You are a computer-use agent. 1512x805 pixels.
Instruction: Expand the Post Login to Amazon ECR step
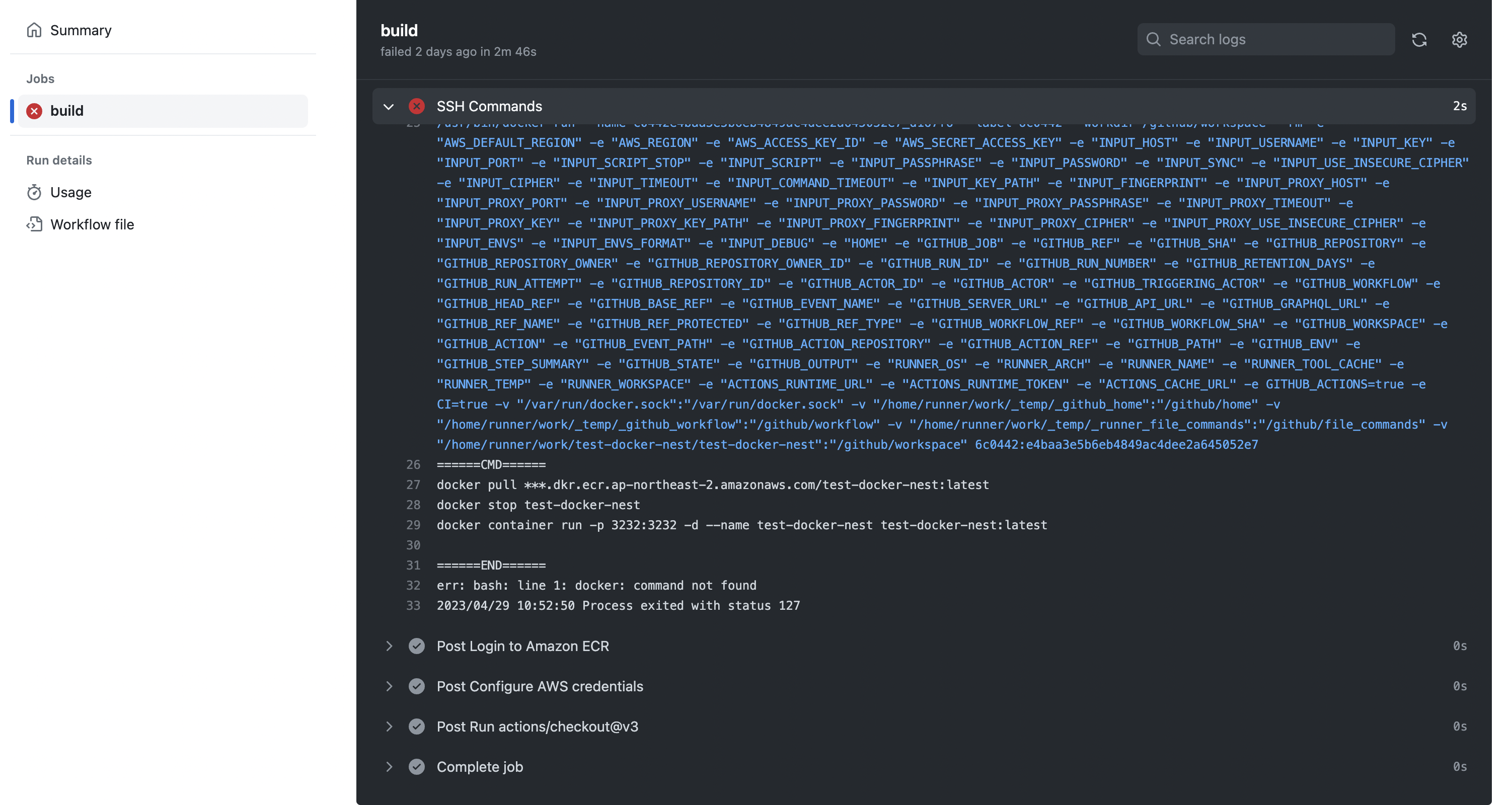pyautogui.click(x=389, y=646)
